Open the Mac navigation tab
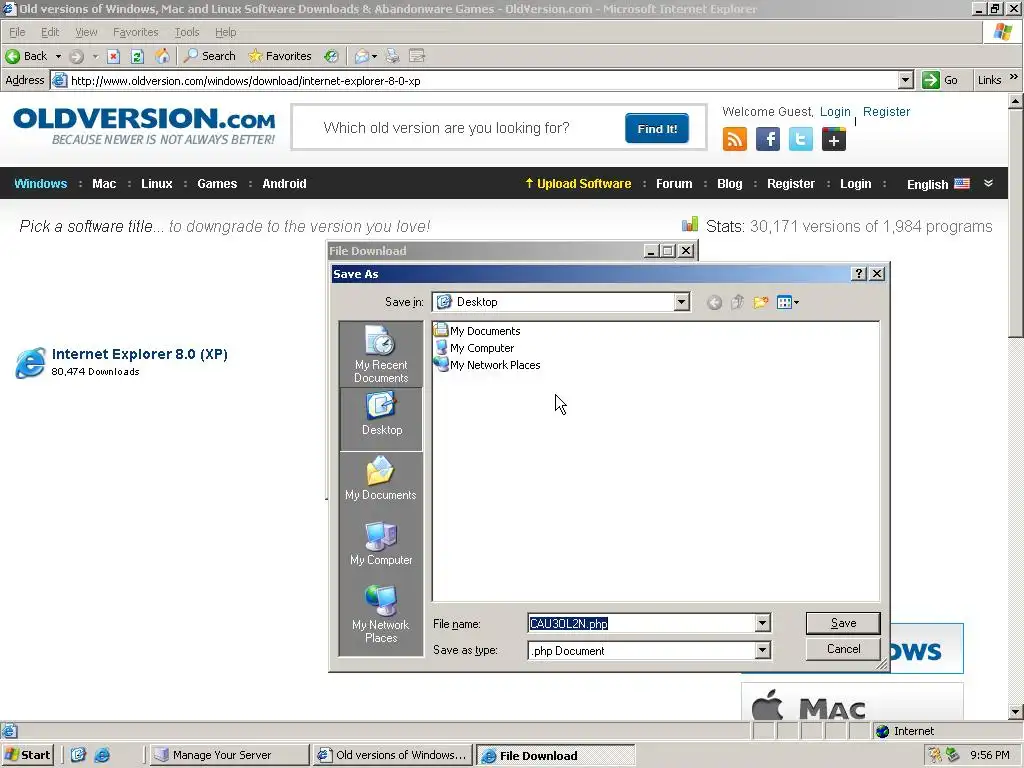The width and height of the screenshot is (1024, 768). click(104, 184)
